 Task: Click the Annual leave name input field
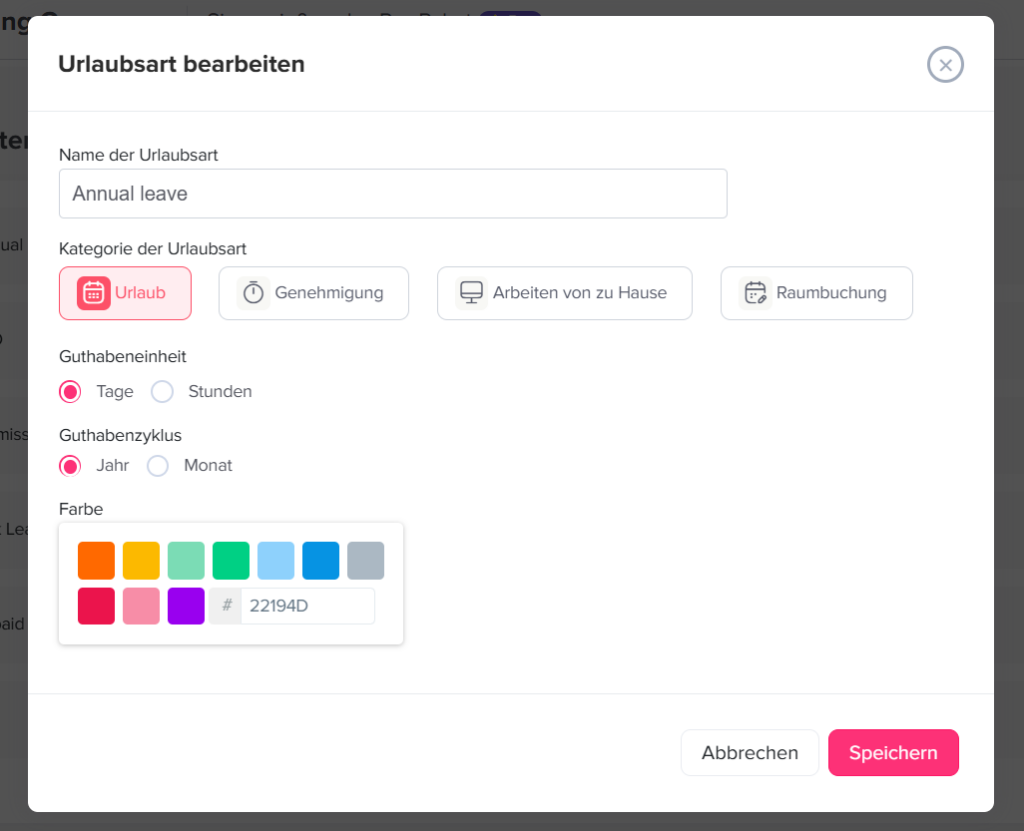[392, 194]
